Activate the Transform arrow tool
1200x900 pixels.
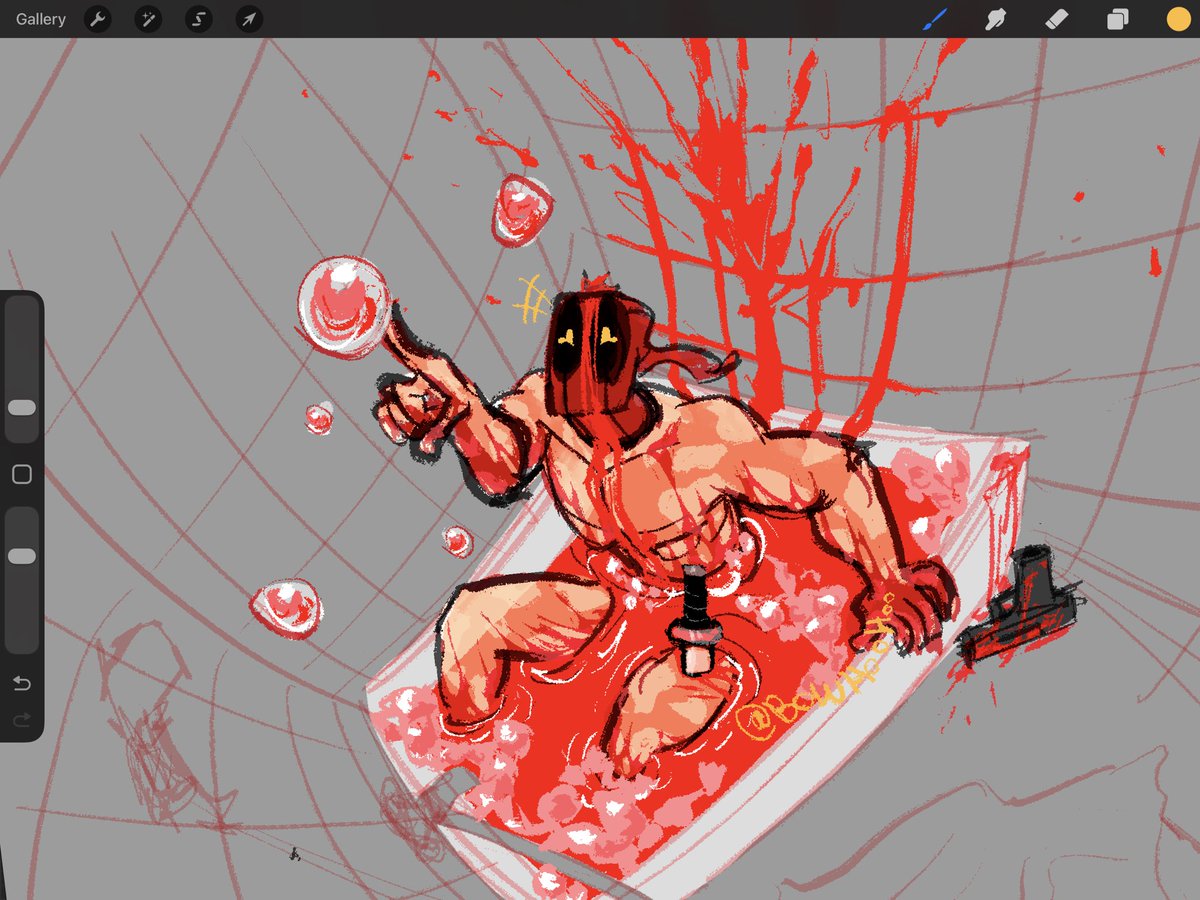coord(249,19)
